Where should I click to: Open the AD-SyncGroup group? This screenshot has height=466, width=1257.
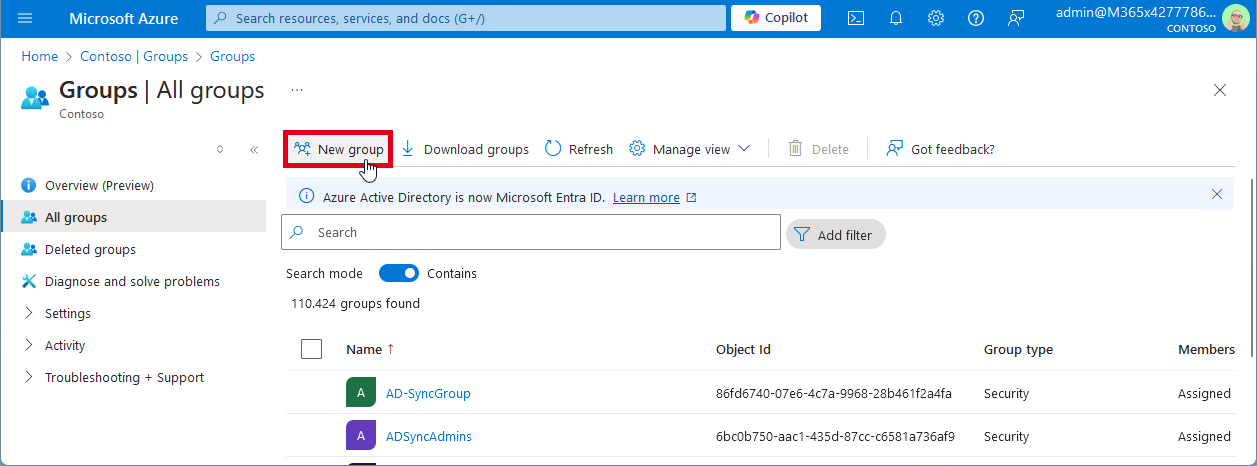tap(428, 393)
